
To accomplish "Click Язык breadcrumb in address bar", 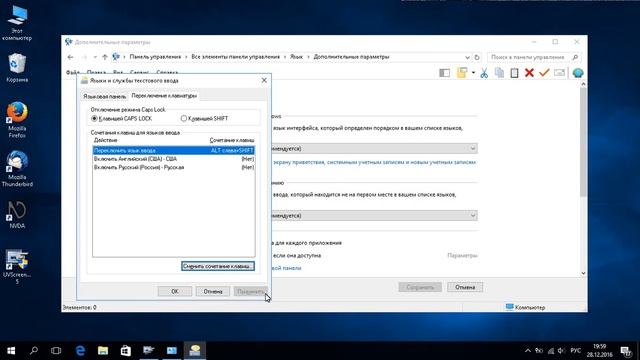I will tap(296, 57).
